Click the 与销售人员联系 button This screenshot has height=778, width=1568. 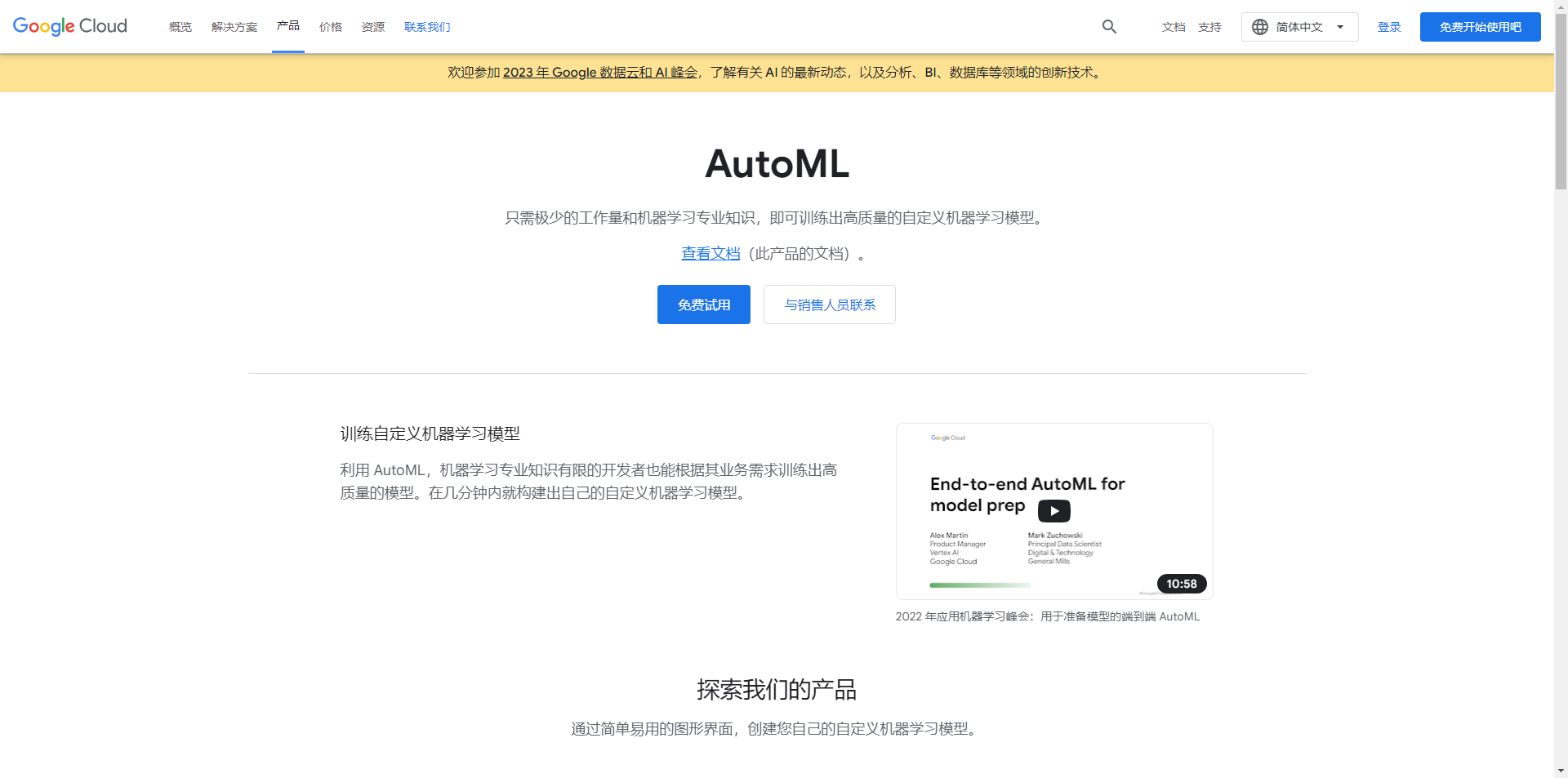pyautogui.click(x=830, y=305)
